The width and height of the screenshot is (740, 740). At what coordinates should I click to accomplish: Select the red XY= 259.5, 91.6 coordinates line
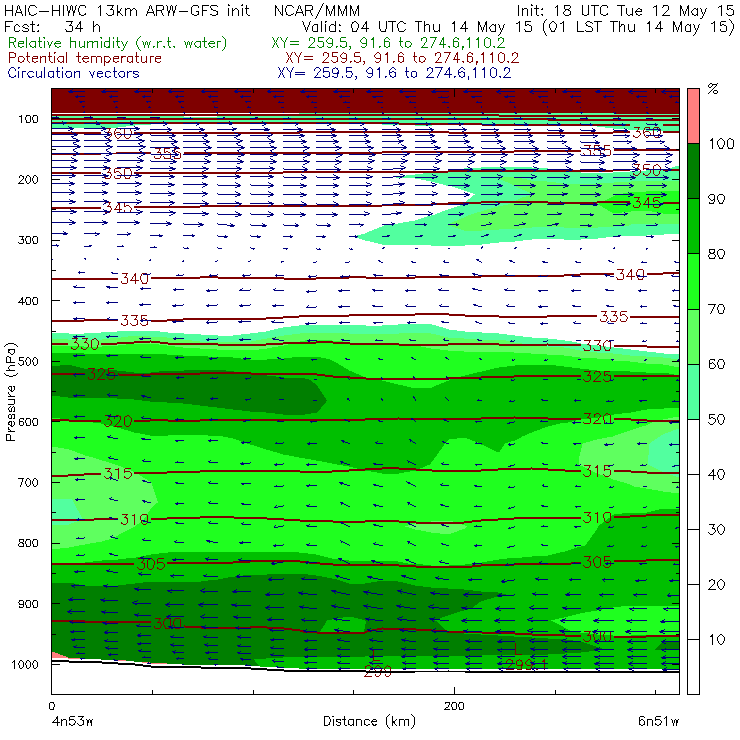pos(402,58)
